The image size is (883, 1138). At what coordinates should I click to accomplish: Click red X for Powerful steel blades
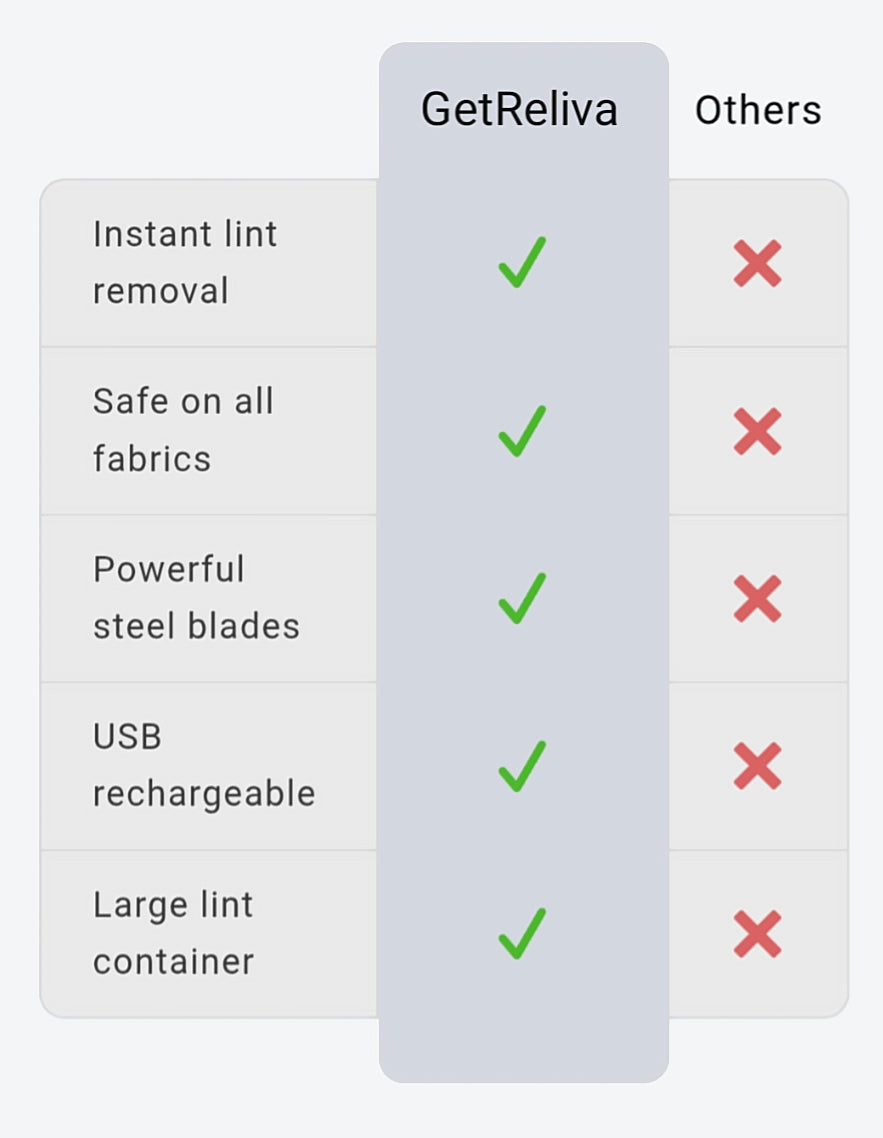tap(757, 599)
